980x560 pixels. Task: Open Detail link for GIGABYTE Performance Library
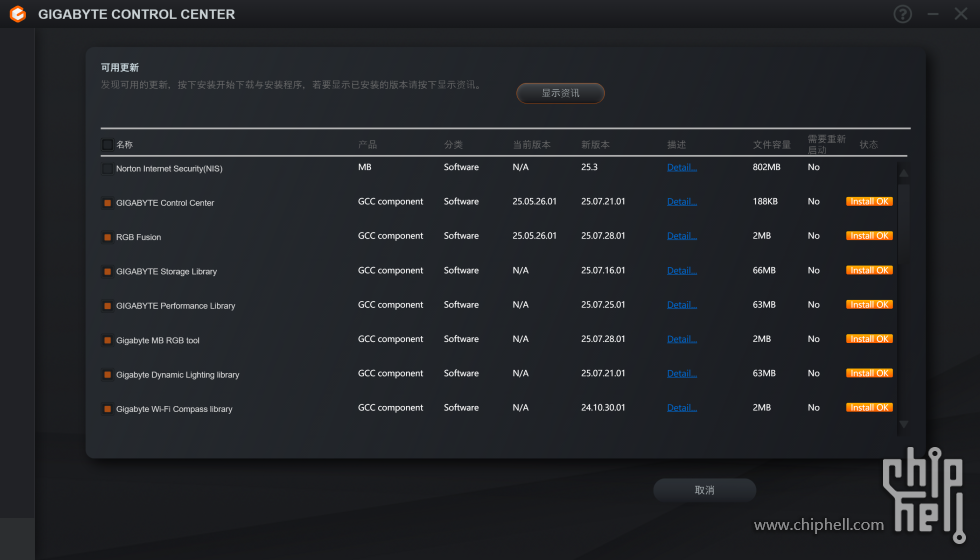coord(681,305)
